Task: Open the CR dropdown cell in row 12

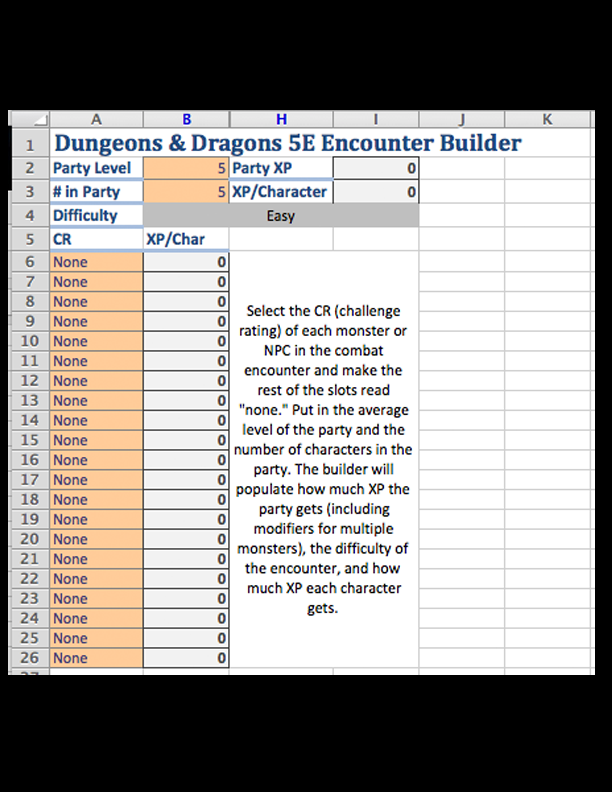Action: pyautogui.click(x=96, y=381)
